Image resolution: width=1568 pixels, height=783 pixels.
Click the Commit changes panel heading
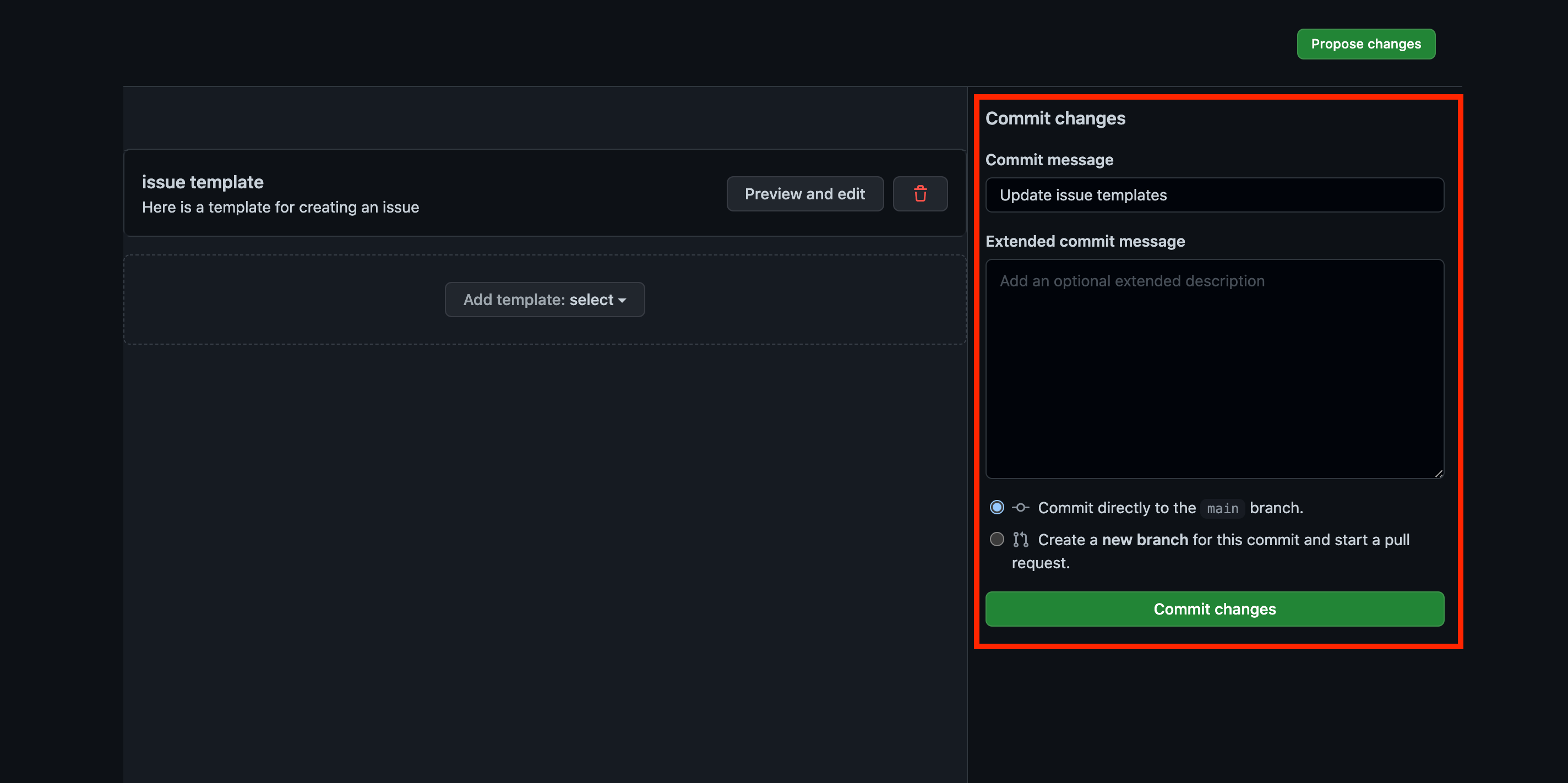coord(1055,118)
